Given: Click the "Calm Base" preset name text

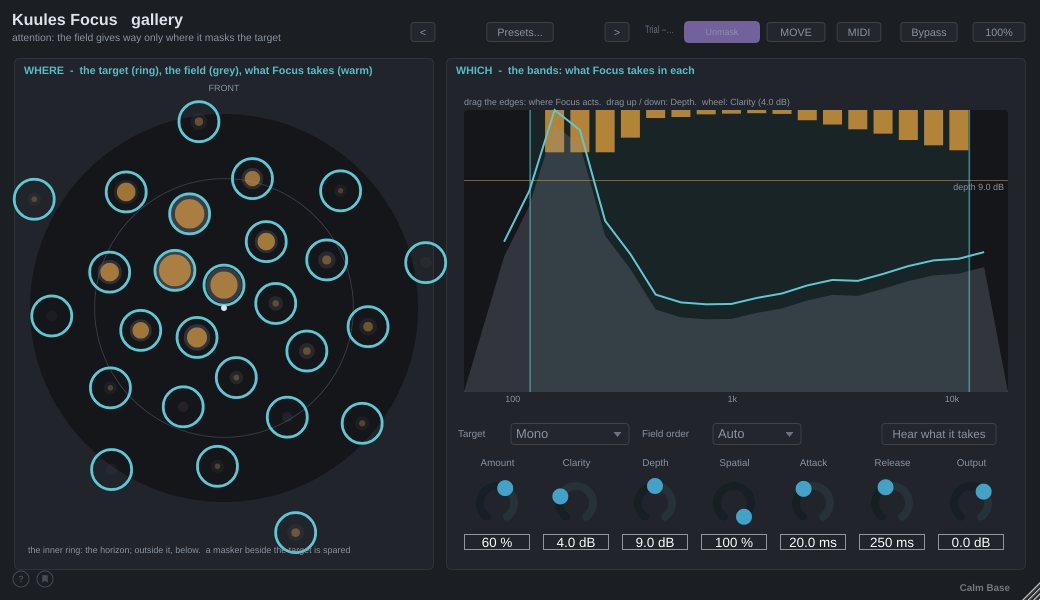Looking at the screenshot, I should pos(984,587).
